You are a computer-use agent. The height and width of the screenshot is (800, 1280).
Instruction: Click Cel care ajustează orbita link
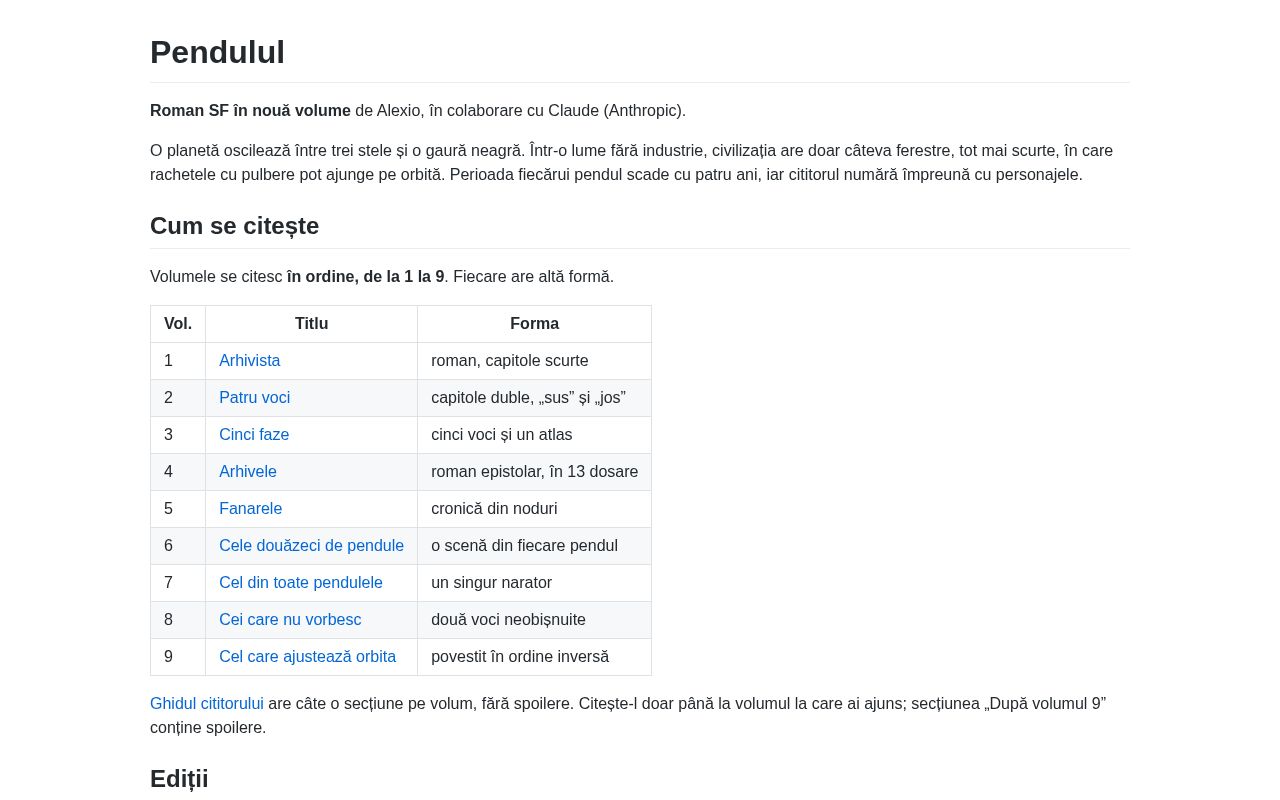[308, 657]
